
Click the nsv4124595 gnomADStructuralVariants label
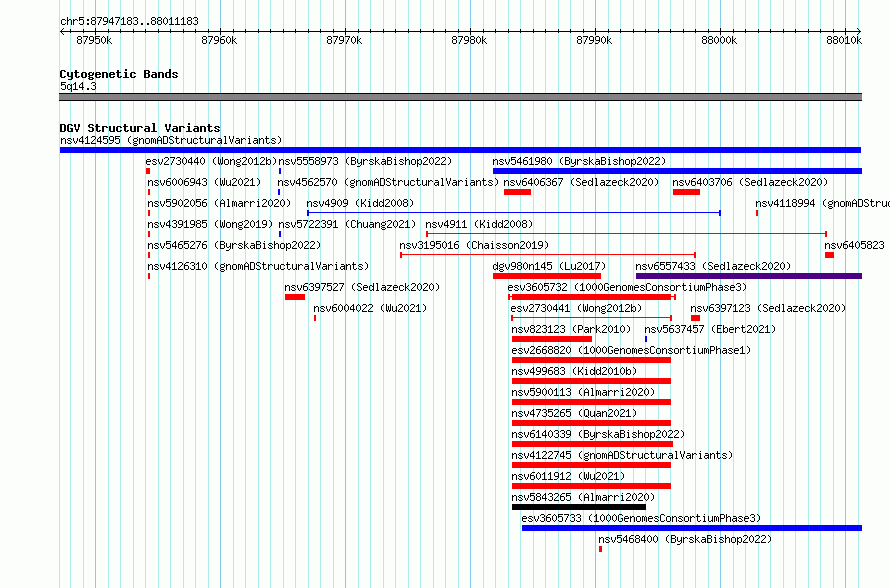[x=171, y=140]
